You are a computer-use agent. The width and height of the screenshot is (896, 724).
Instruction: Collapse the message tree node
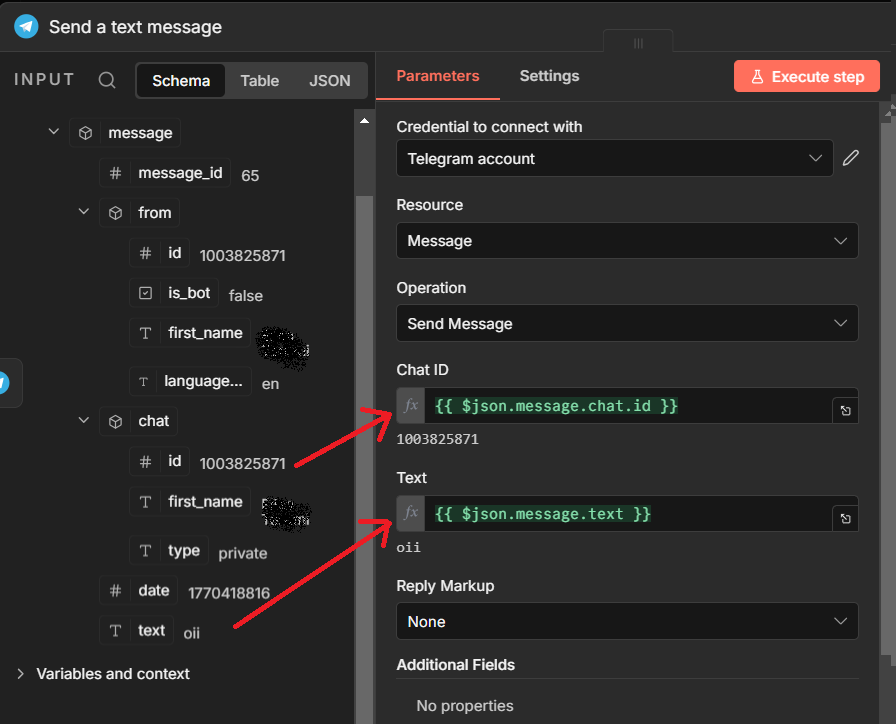(x=54, y=132)
